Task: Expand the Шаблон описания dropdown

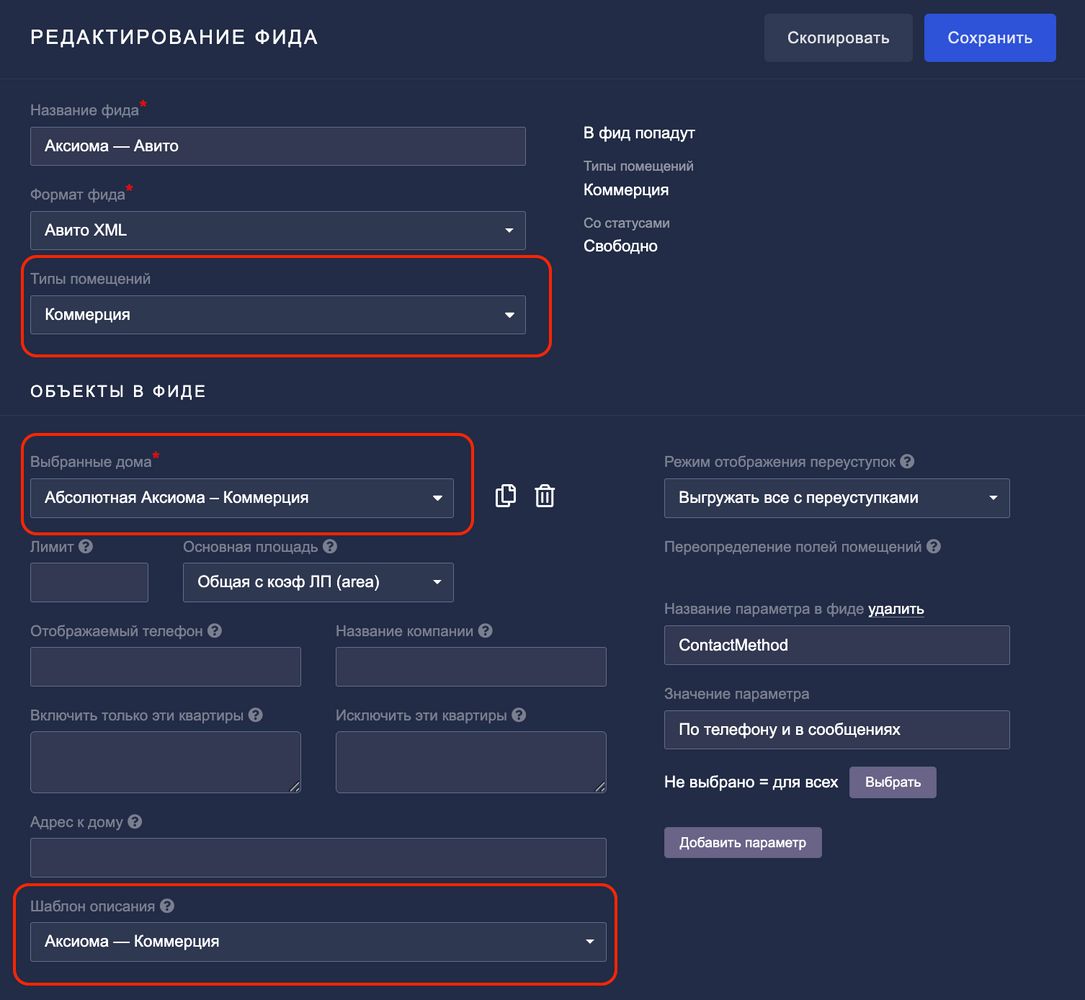Action: coord(317,941)
